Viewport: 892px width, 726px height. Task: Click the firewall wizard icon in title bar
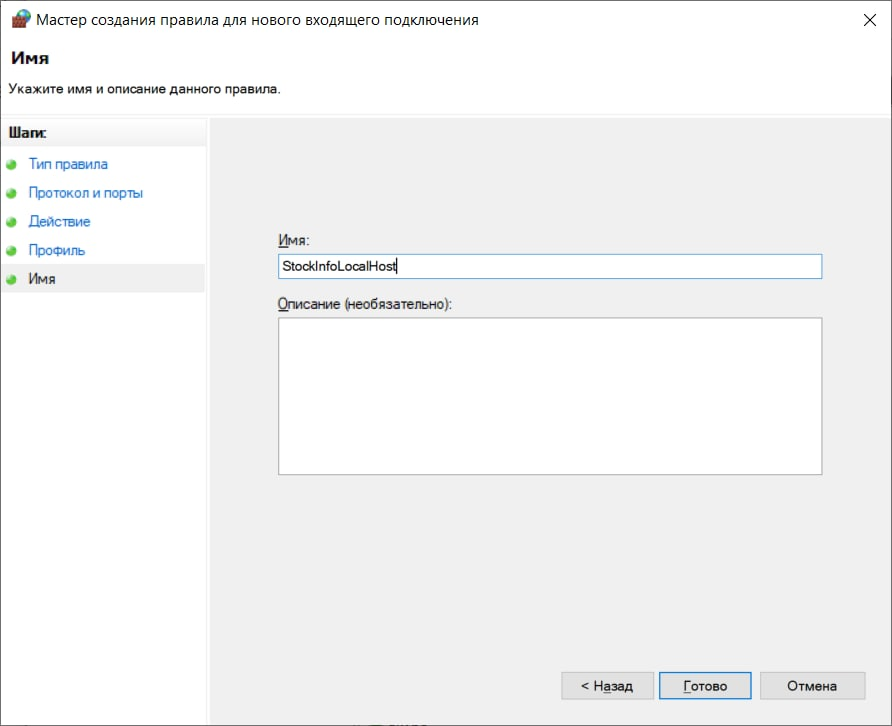pyautogui.click(x=19, y=20)
